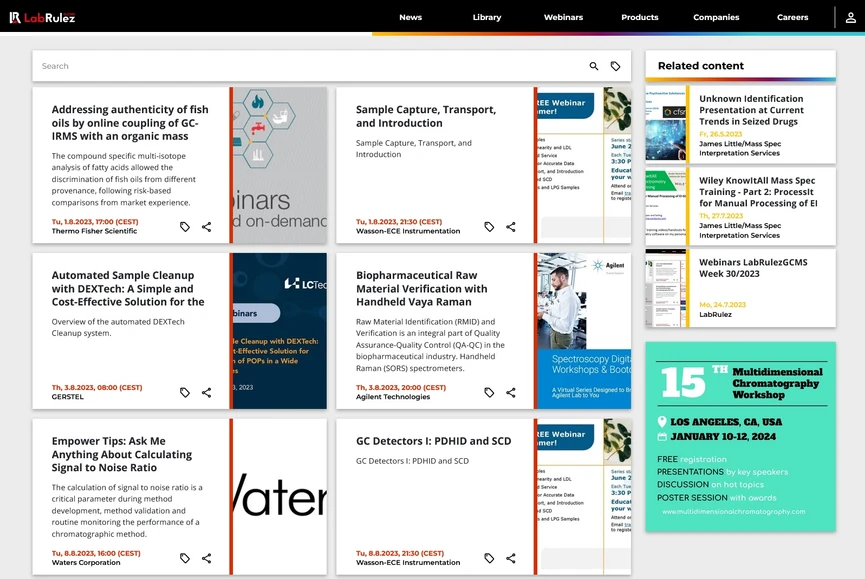This screenshot has height=579, width=865.
Task: Open LCTech DEXTech card thumbnail
Action: tap(280, 331)
